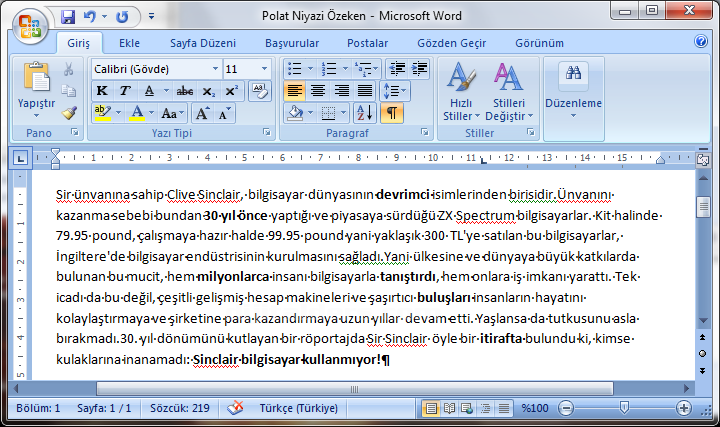Switch to the Postalar tab
This screenshot has width=720, height=427.
[367, 43]
